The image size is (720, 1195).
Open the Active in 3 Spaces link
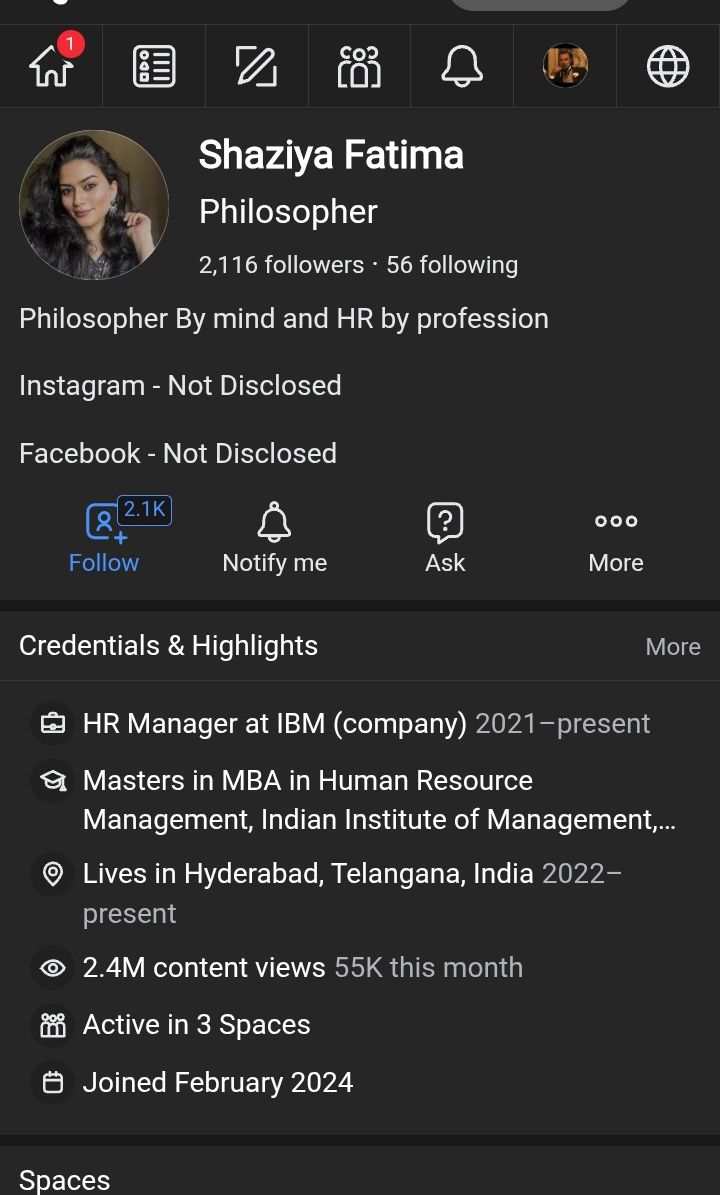point(196,1025)
